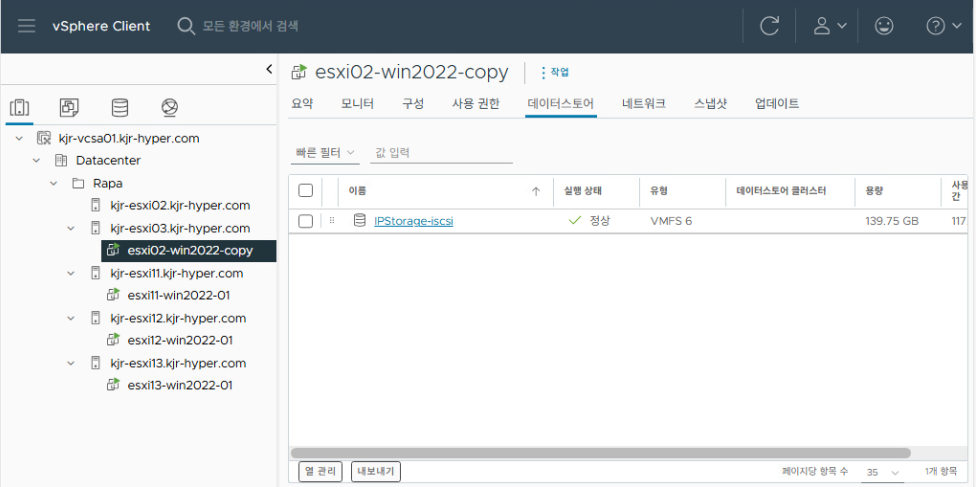This screenshot has height=487, width=976.
Task: Click the search magnifier icon
Action: click(x=185, y=26)
